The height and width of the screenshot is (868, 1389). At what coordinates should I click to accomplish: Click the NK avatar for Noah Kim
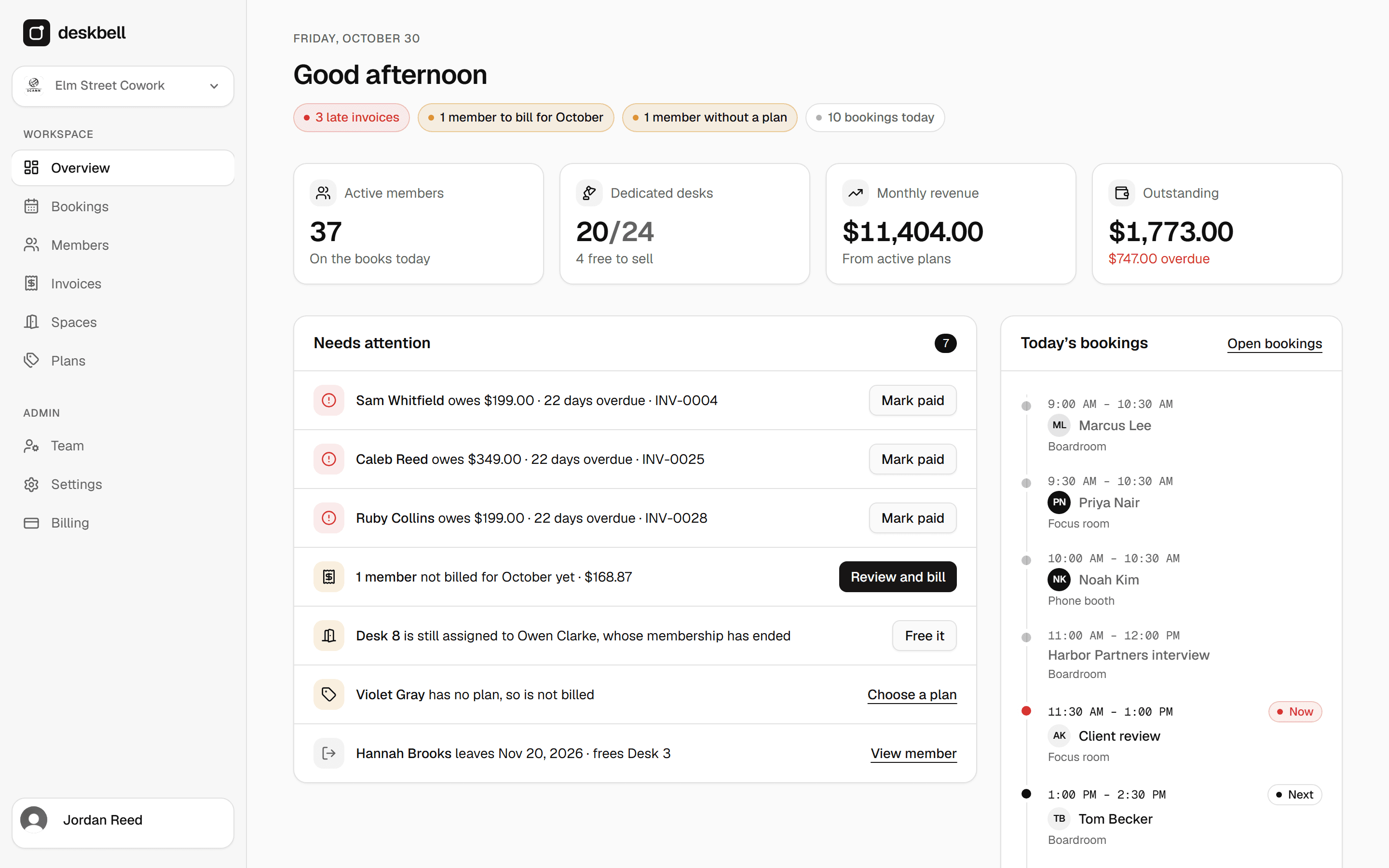tap(1059, 580)
